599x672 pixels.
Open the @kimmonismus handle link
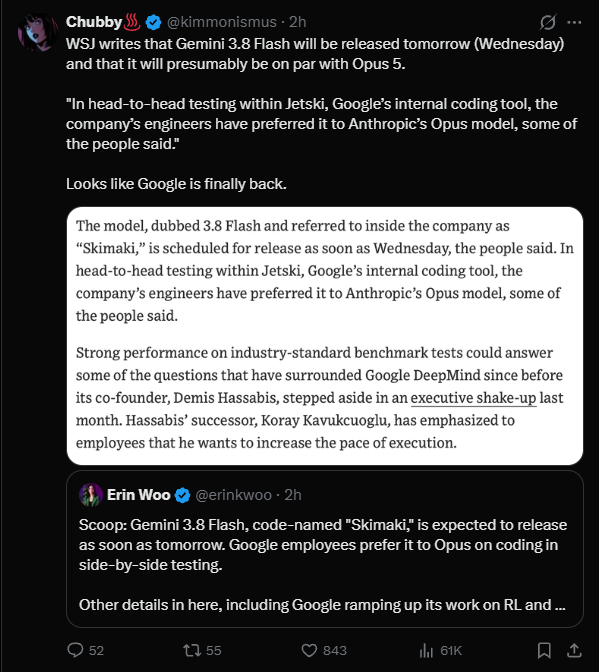(x=222, y=22)
